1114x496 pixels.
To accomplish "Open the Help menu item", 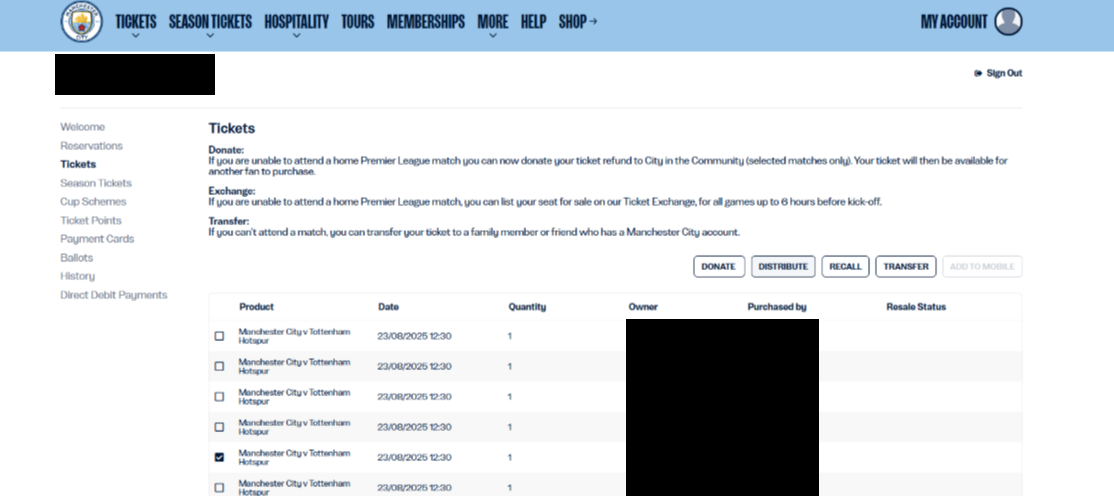I will pyautogui.click(x=534, y=21).
